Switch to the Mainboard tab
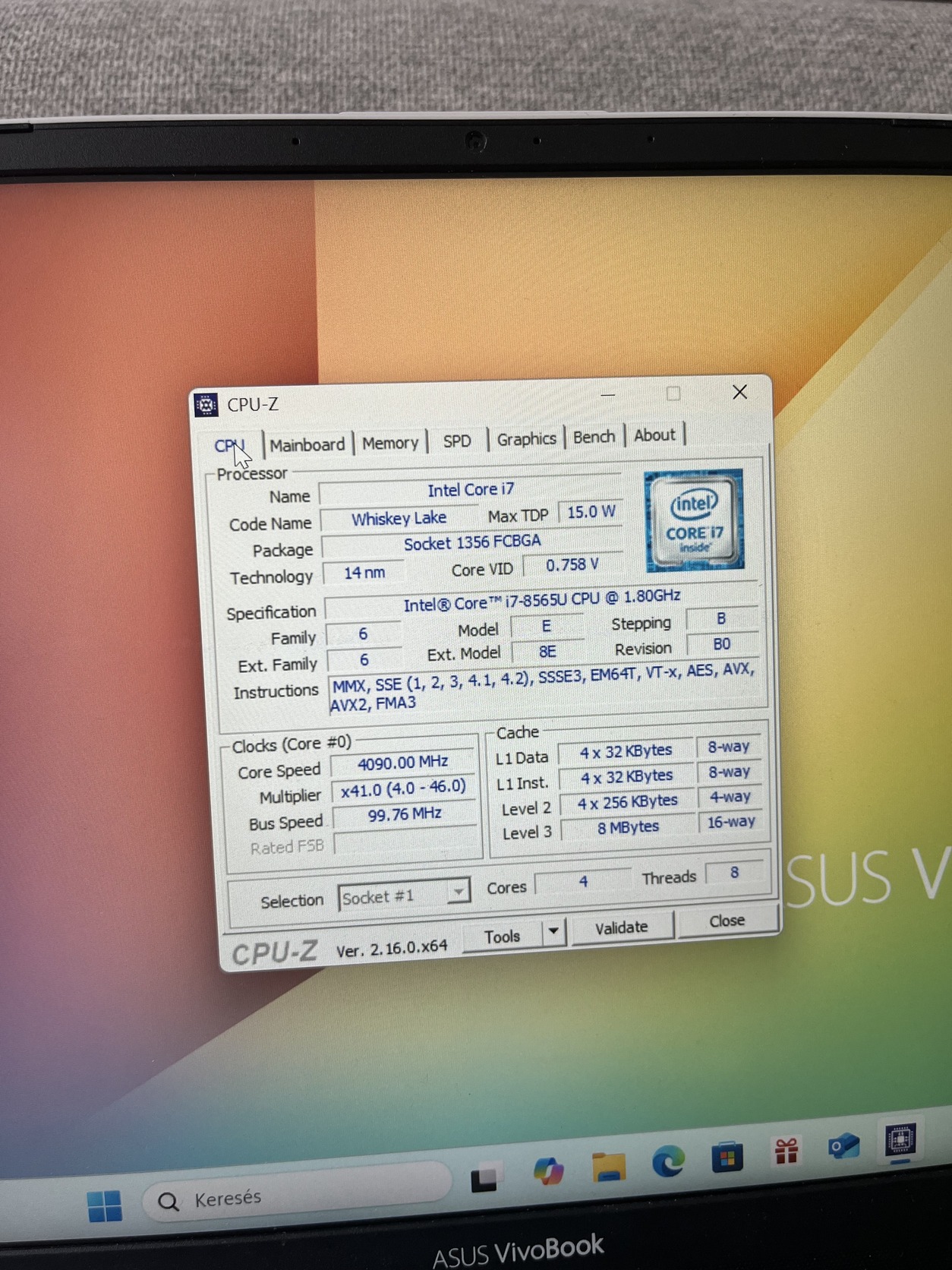952x1270 pixels. pos(307,444)
